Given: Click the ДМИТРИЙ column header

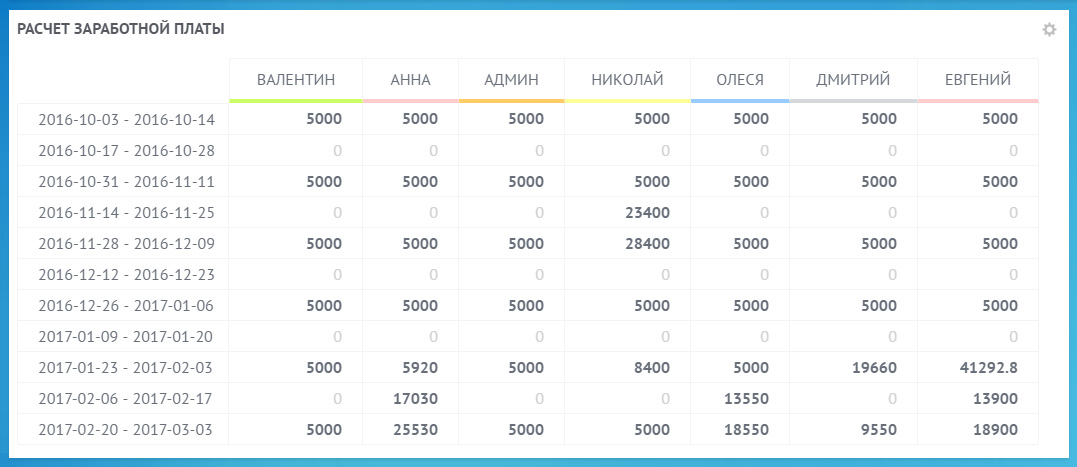Looking at the screenshot, I should click(854, 80).
